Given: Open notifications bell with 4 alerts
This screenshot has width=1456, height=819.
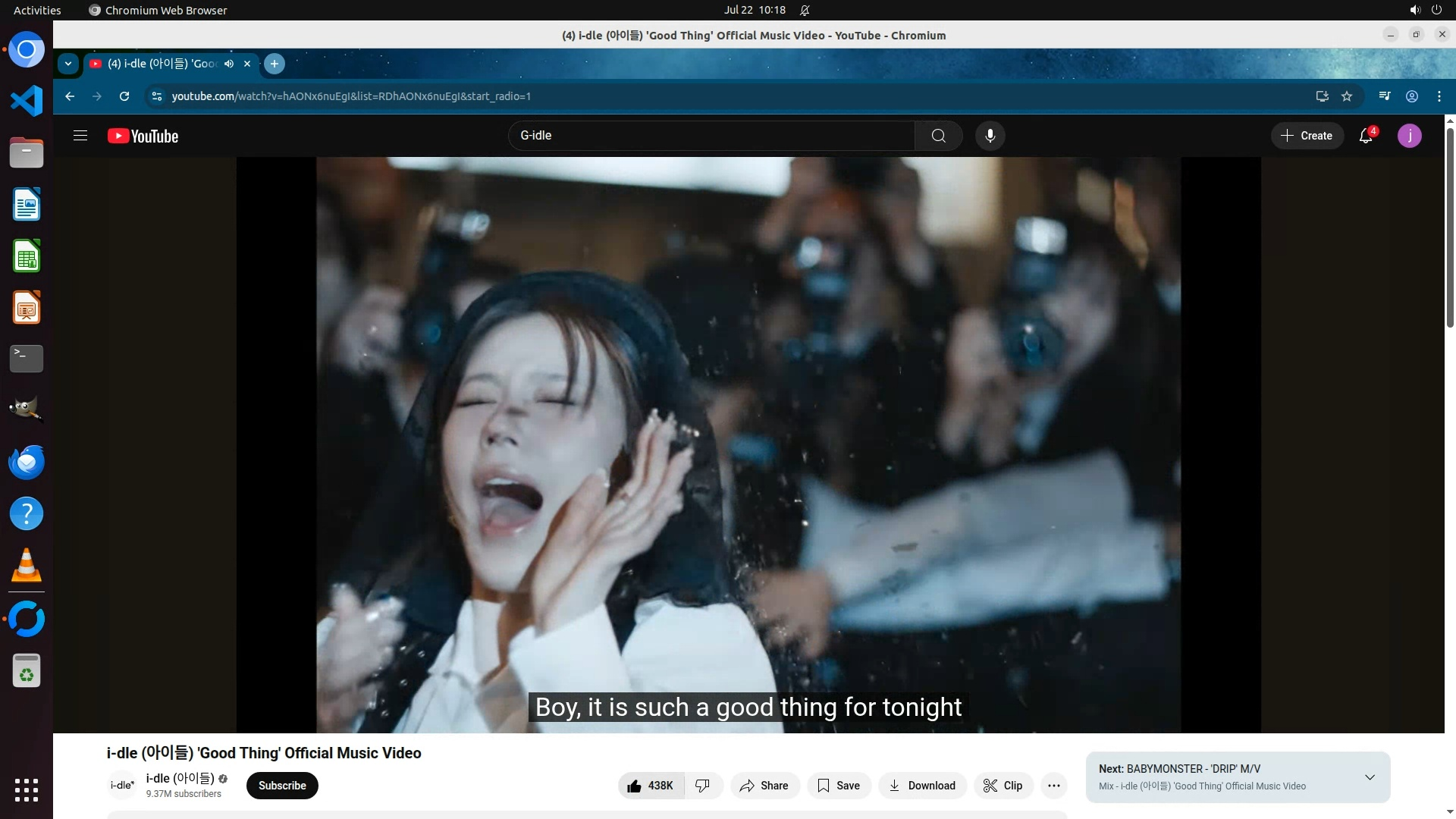Looking at the screenshot, I should coord(1366,136).
